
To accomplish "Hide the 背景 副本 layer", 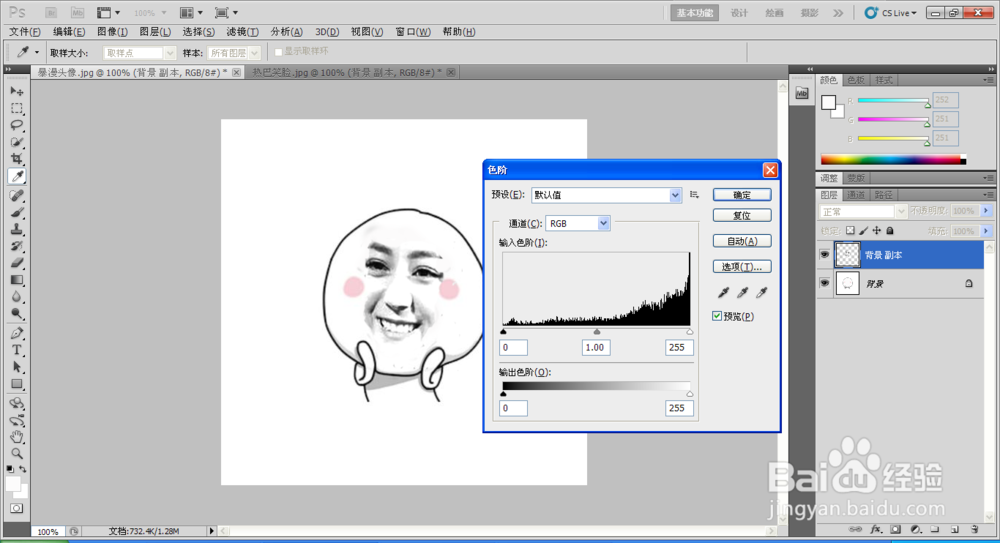I will (x=825, y=255).
